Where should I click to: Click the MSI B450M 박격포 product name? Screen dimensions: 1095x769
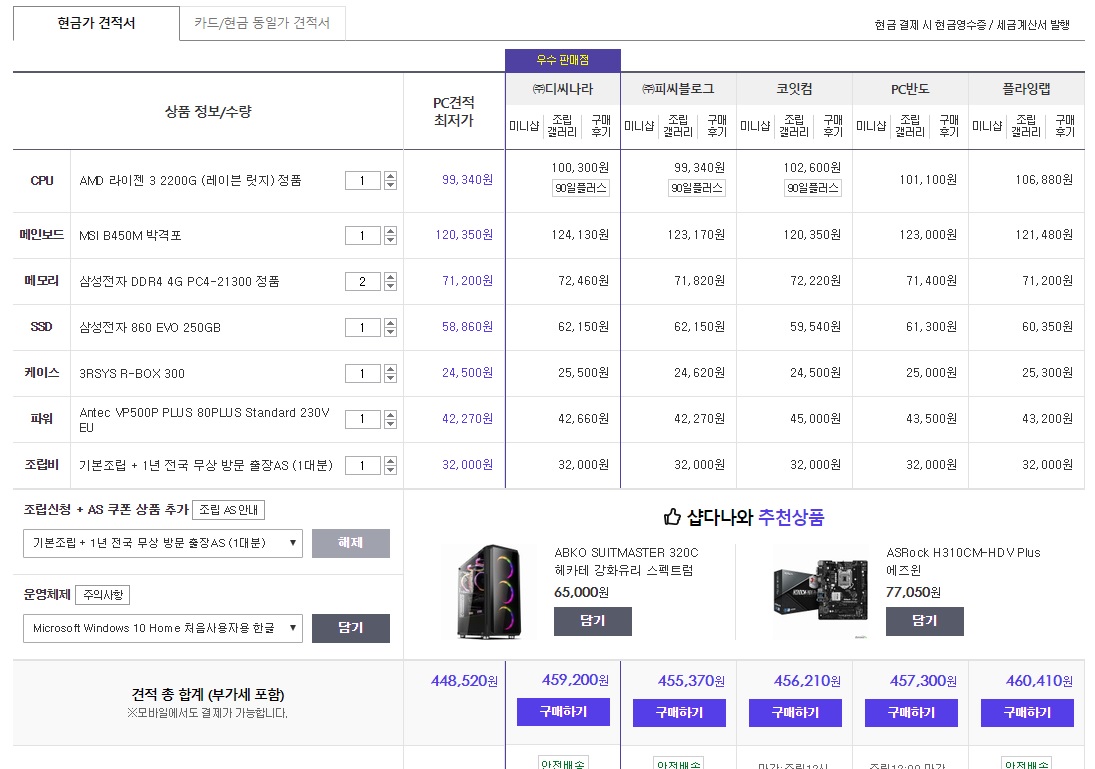pyautogui.click(x=131, y=236)
